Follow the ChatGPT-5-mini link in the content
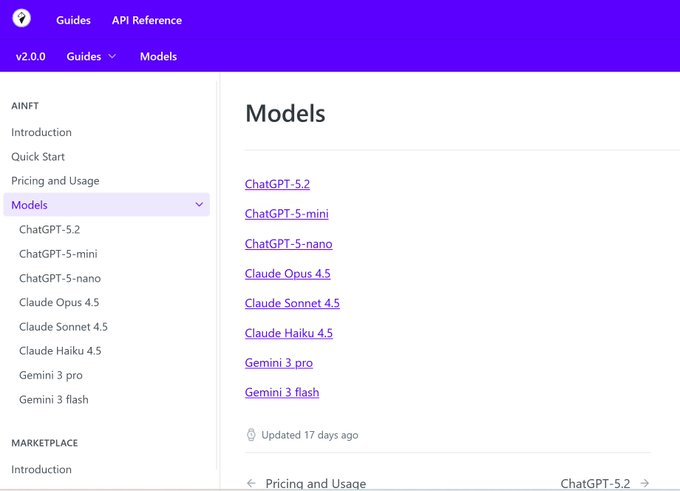680x491 pixels. 287,214
